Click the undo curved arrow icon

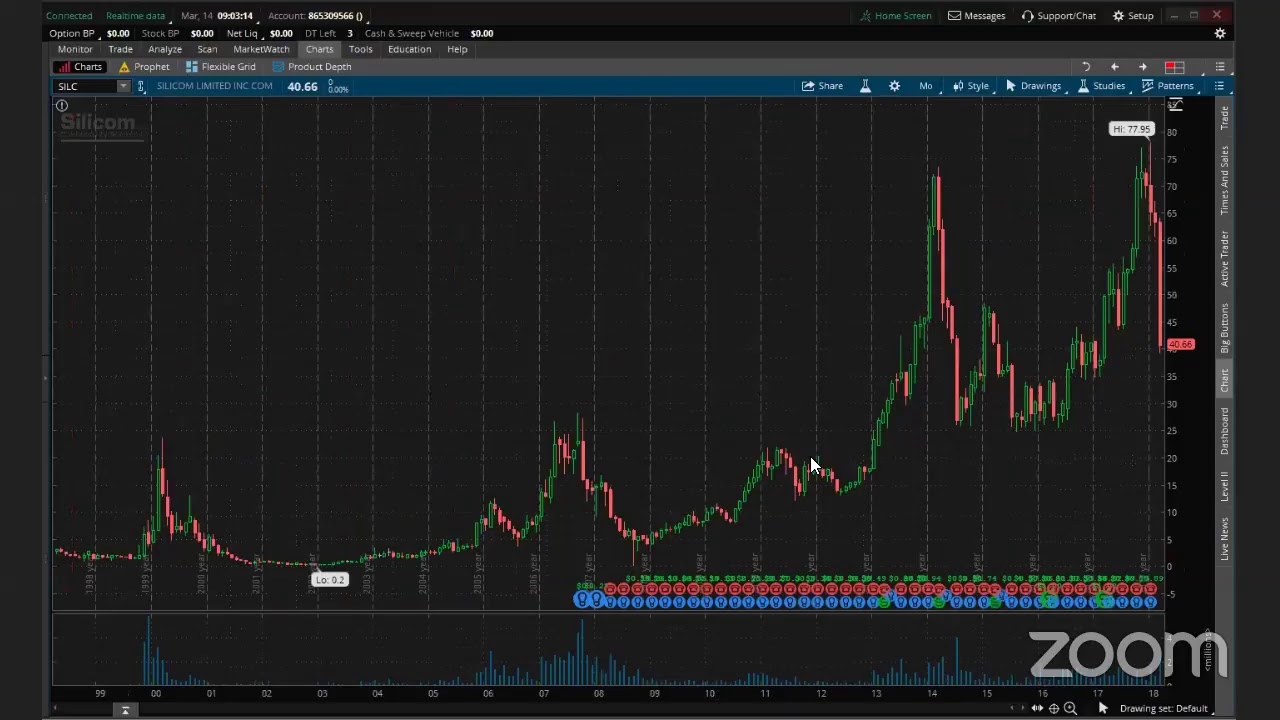(x=1086, y=67)
